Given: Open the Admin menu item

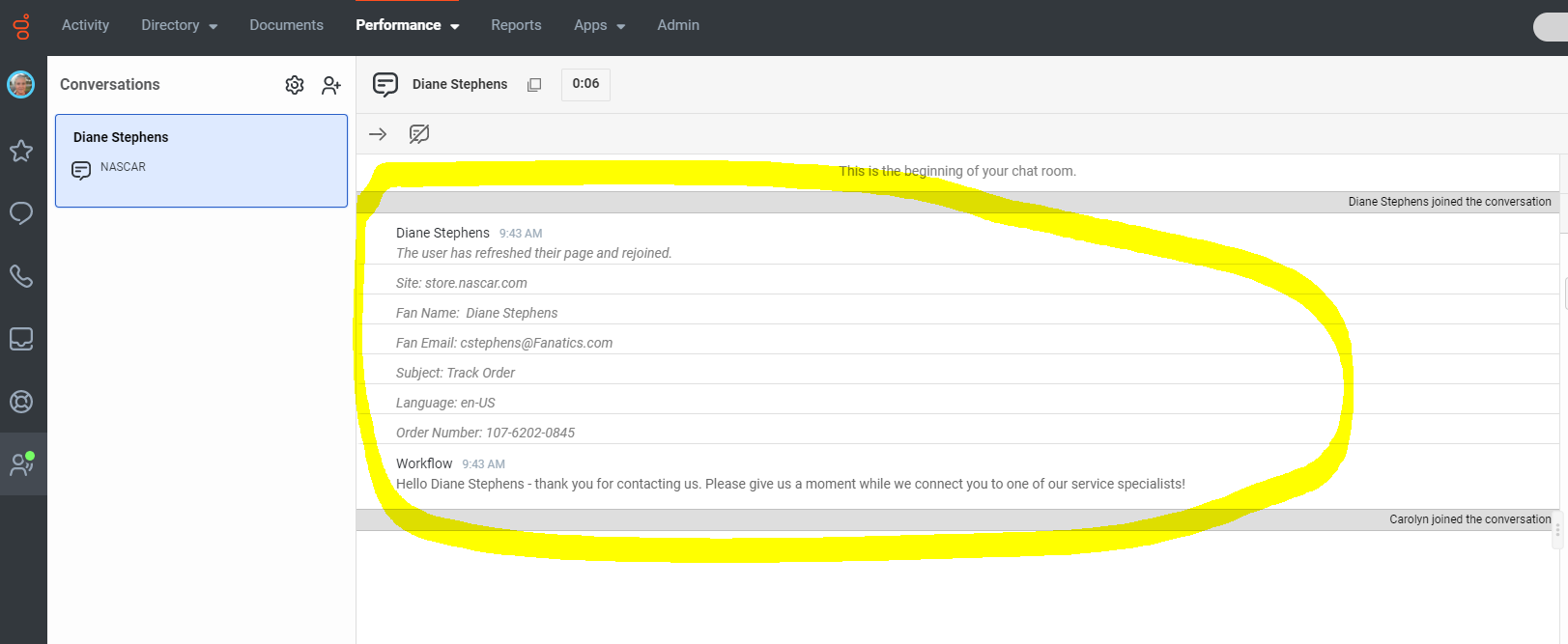Looking at the screenshot, I should coord(678,25).
